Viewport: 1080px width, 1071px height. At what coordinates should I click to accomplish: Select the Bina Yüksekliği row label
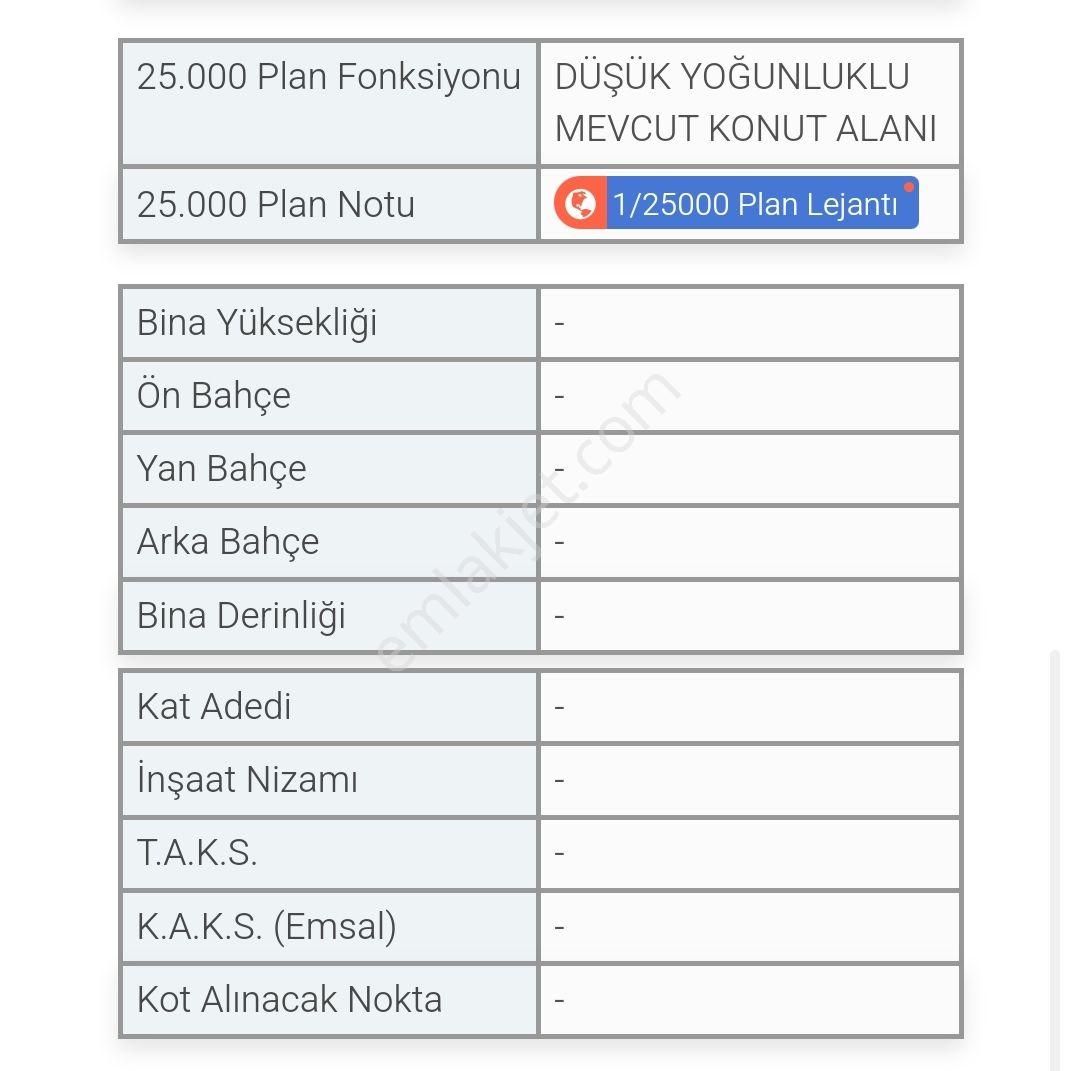click(257, 322)
